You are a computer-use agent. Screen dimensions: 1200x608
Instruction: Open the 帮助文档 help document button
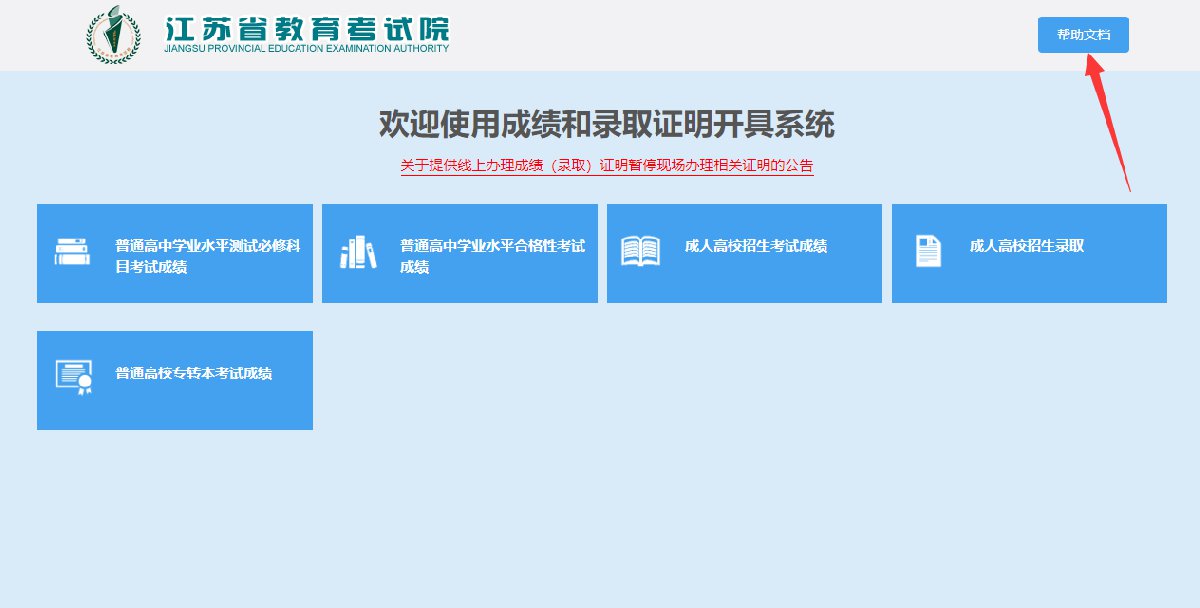pyautogui.click(x=1083, y=35)
